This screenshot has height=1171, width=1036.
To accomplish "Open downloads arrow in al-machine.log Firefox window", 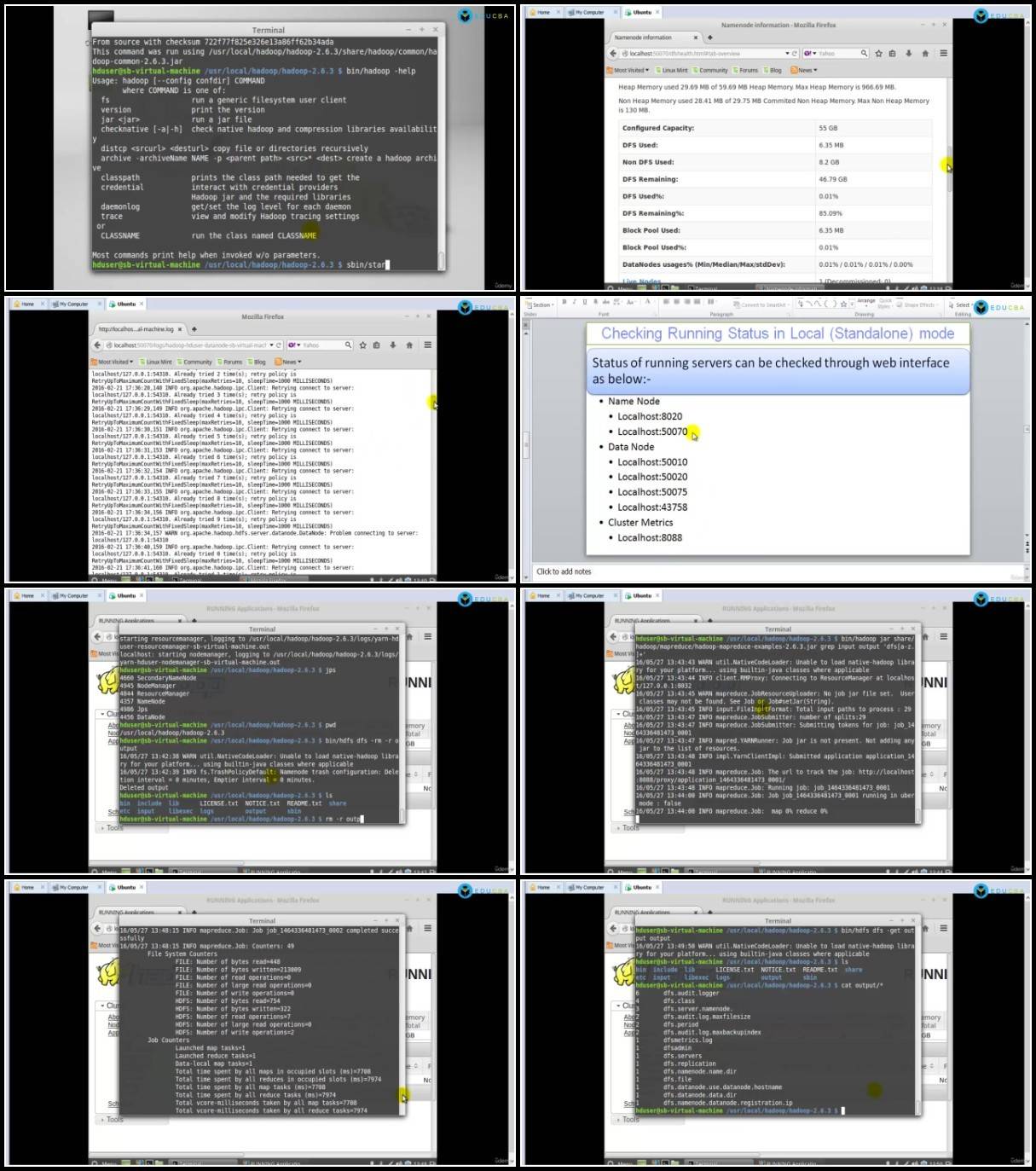I will click(393, 345).
